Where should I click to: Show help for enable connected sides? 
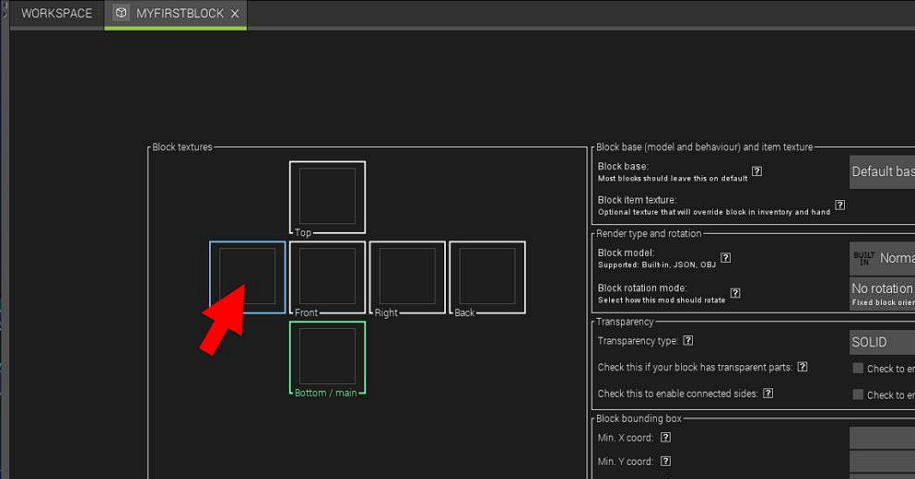(x=768, y=393)
